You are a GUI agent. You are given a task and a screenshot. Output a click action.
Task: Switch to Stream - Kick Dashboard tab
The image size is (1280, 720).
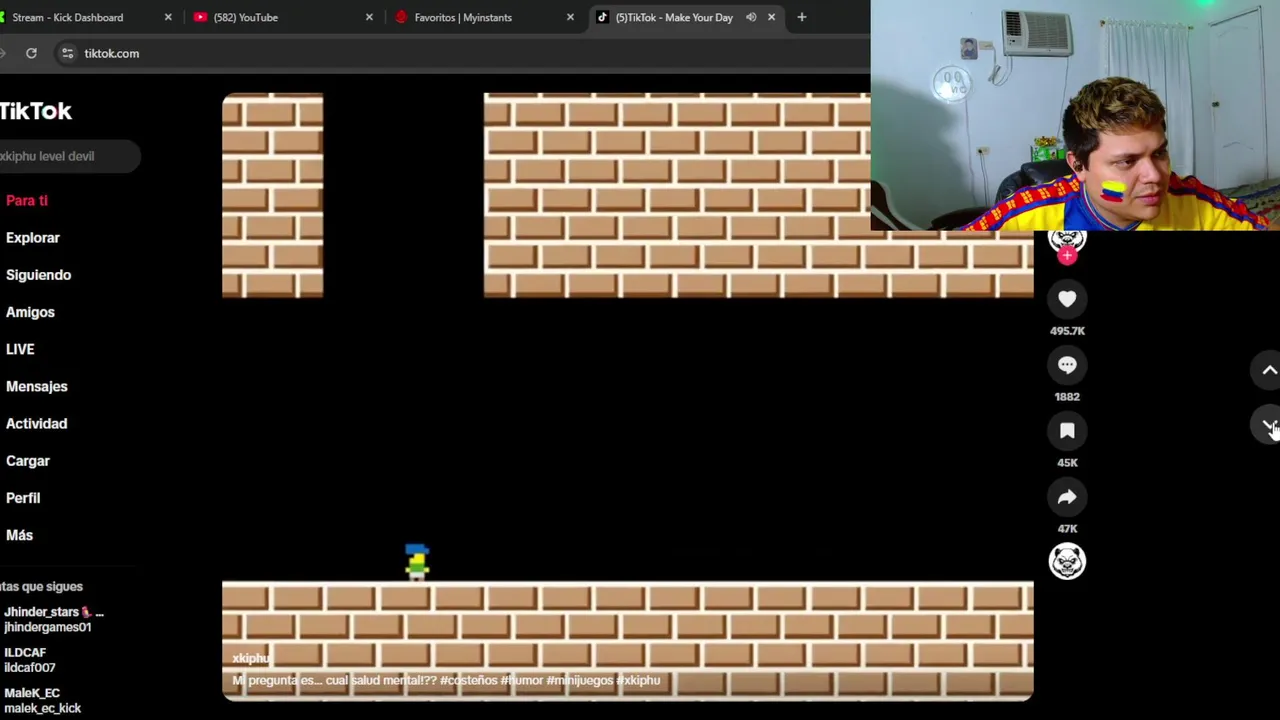click(85, 17)
